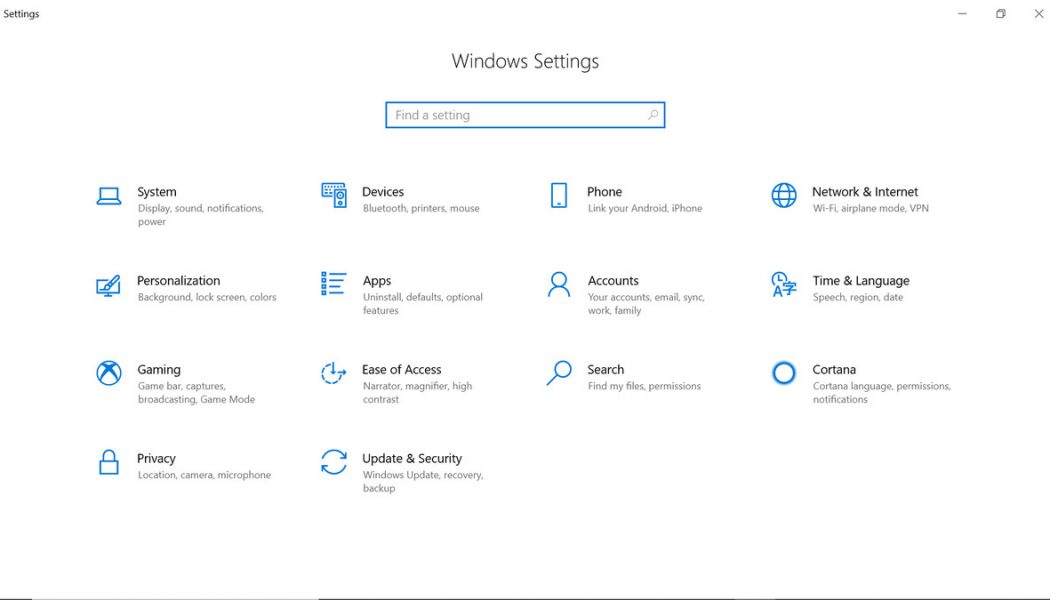Viewport: 1050px width, 600px height.
Task: Open Privacy via the padlock icon
Action: [108, 462]
